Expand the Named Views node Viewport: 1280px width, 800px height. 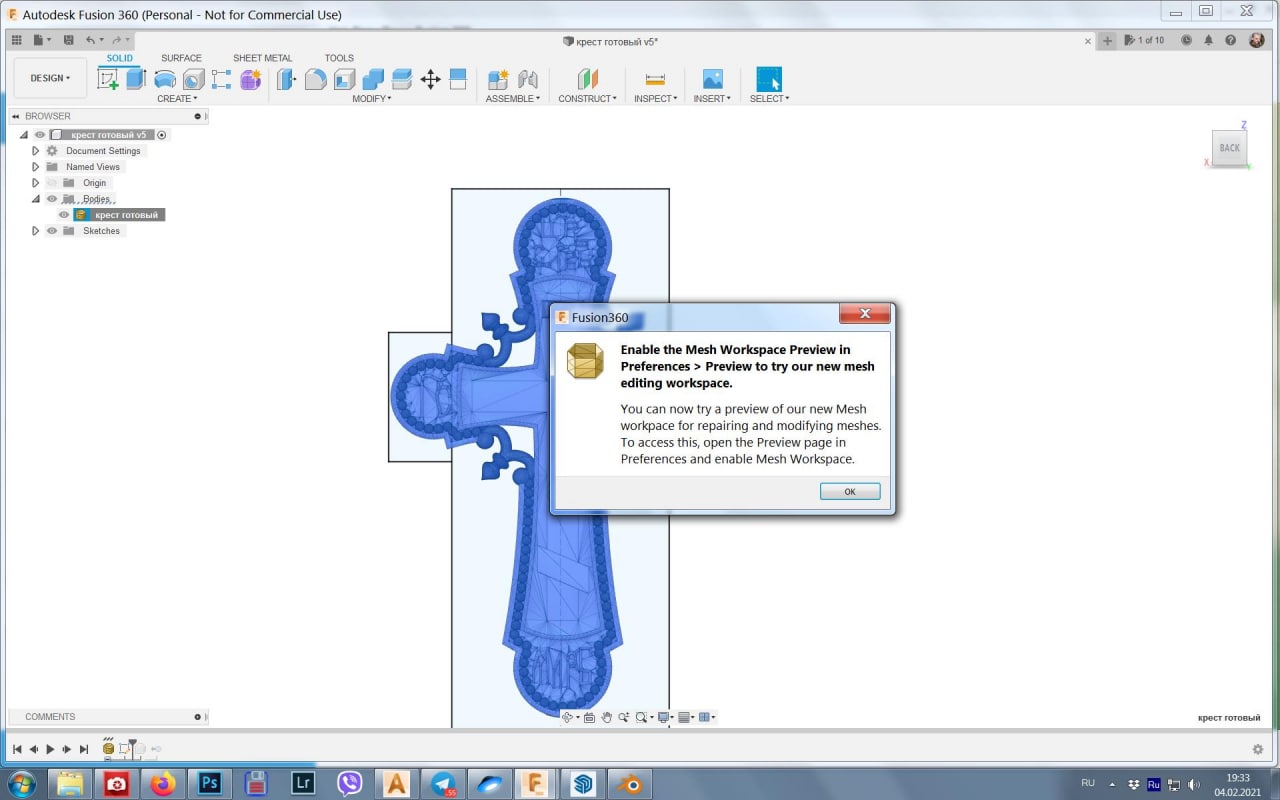(x=36, y=167)
